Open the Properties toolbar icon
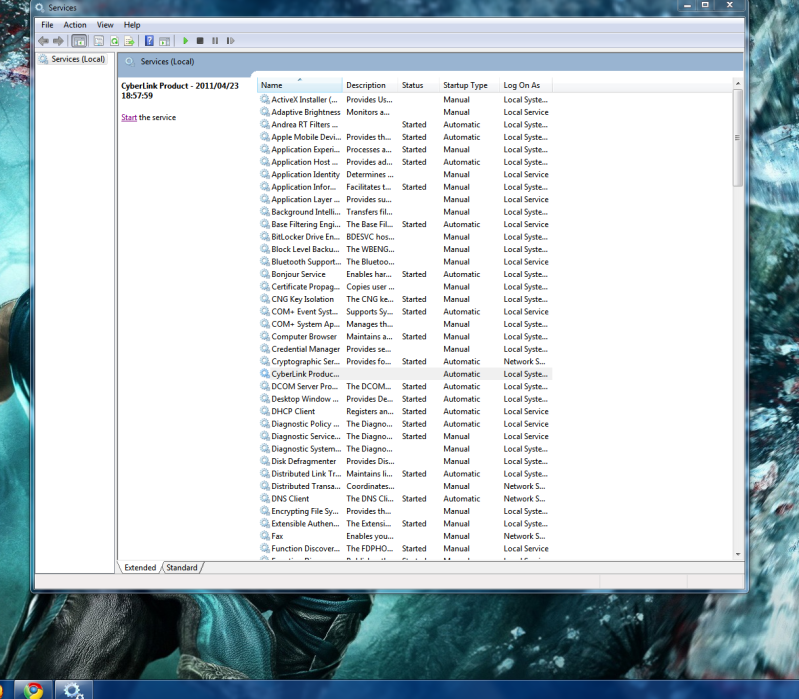This screenshot has height=699, width=799. (x=98, y=41)
